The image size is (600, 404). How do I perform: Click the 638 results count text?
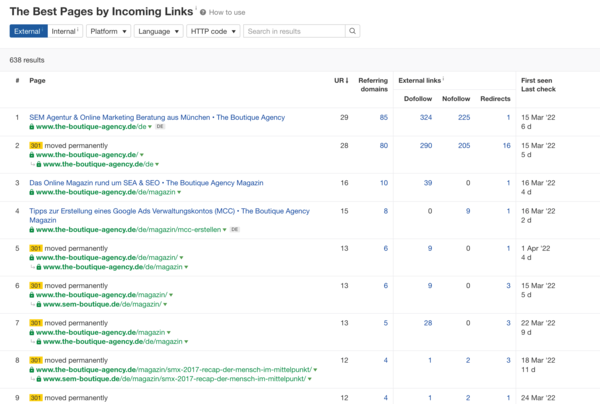click(x=27, y=60)
